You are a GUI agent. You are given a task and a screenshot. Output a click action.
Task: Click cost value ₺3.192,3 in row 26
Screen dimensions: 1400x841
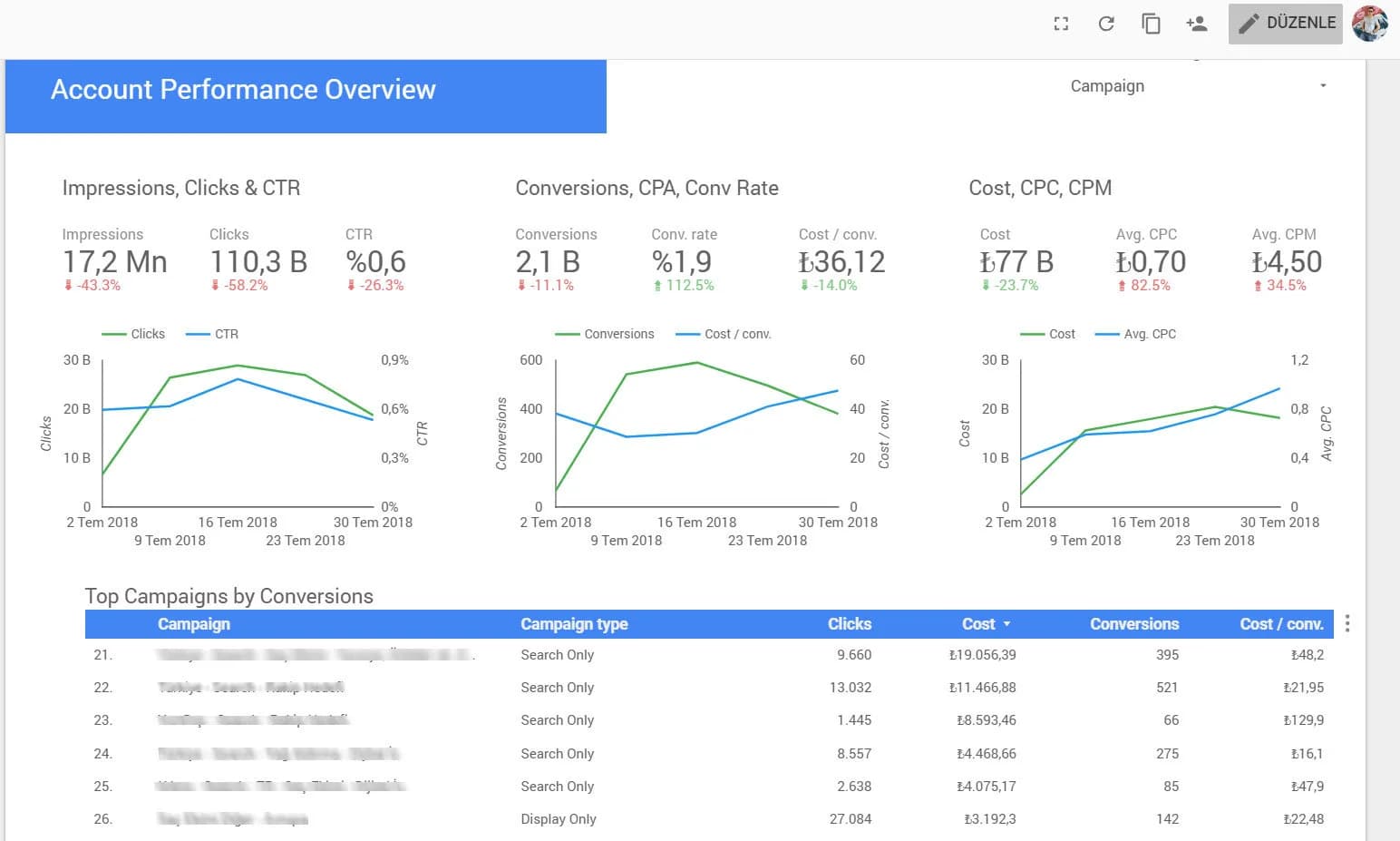(x=989, y=819)
